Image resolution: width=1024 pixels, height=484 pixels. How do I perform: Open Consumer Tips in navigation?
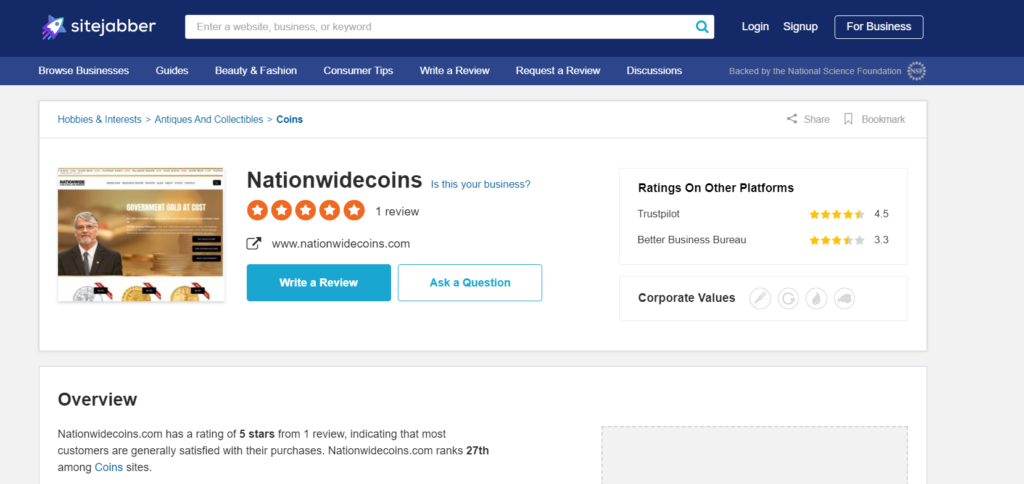coord(359,71)
